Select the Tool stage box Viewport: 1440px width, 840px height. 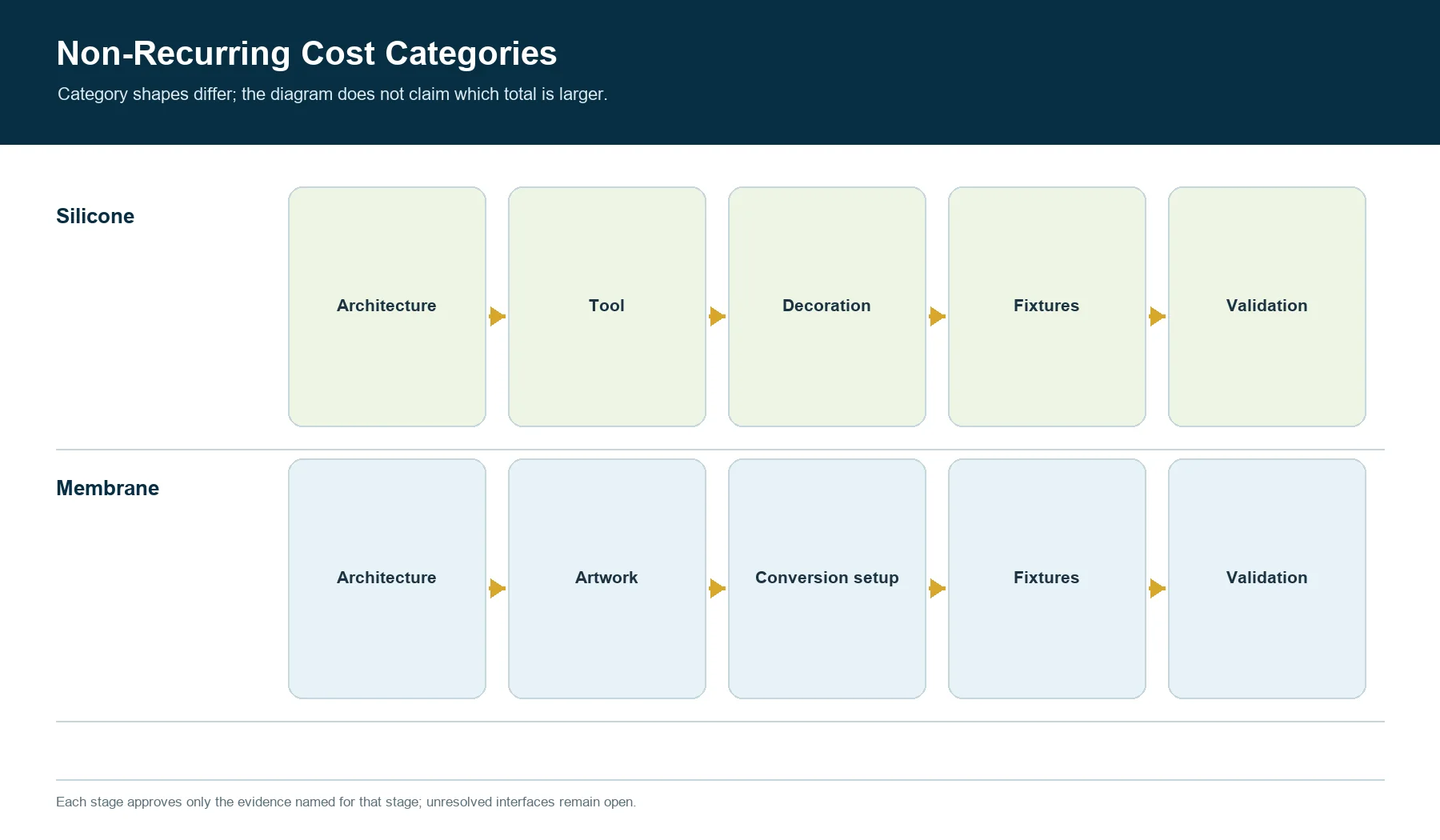(x=607, y=306)
